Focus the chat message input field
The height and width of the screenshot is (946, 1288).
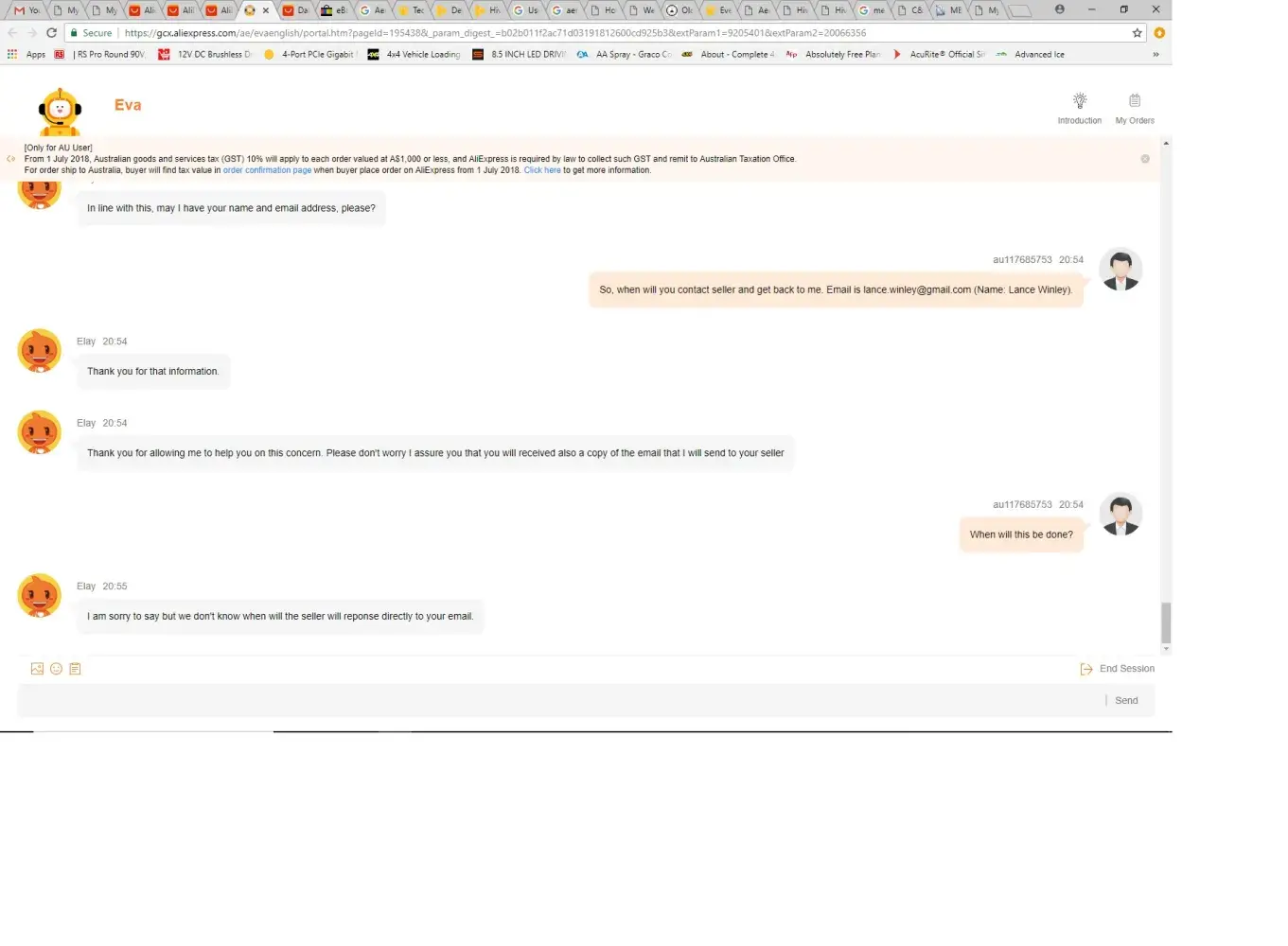[x=560, y=701]
